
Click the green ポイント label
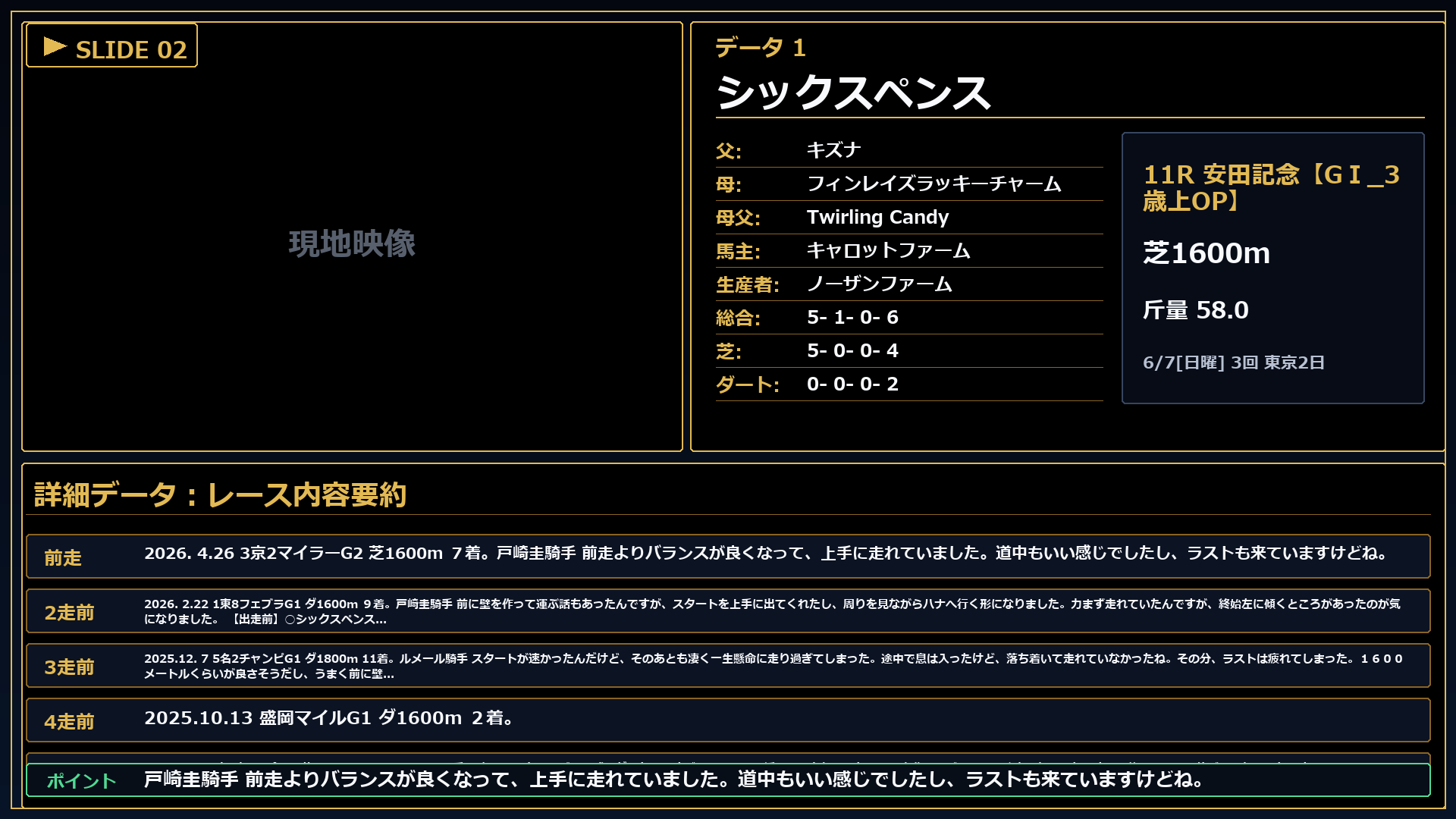pyautogui.click(x=81, y=781)
